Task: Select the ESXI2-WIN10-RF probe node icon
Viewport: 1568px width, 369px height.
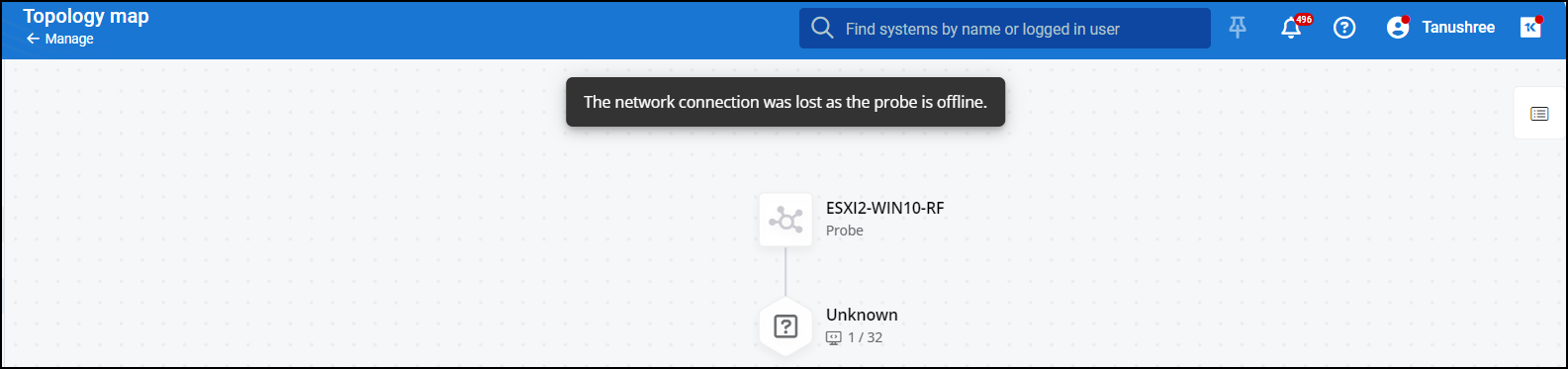Action: [x=785, y=220]
